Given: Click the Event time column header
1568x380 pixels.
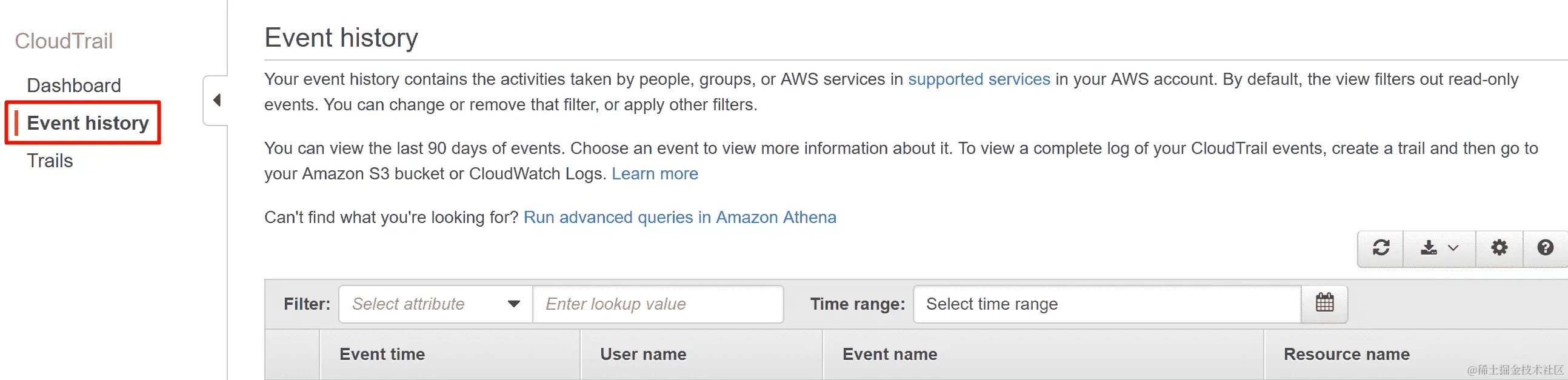Looking at the screenshot, I should (382, 355).
